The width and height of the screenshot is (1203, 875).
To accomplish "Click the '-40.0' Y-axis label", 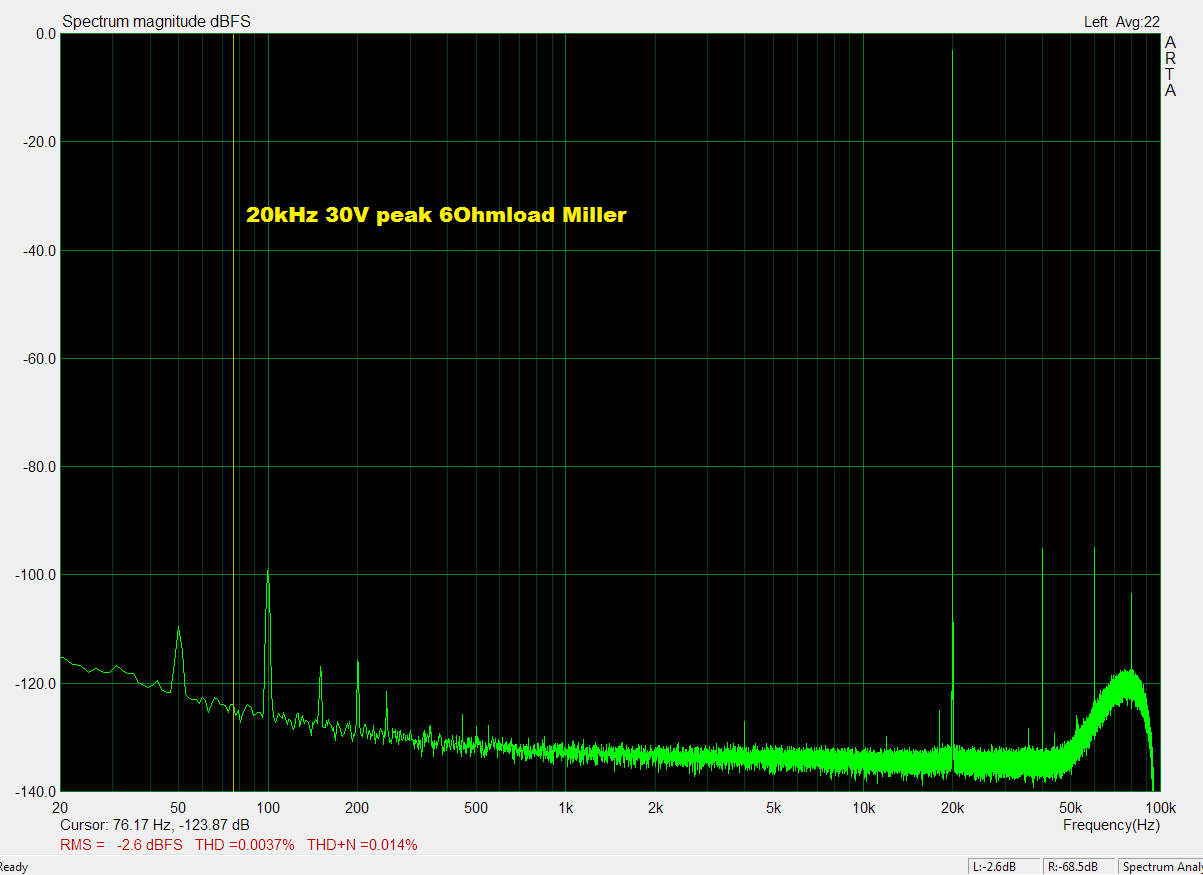I will (x=39, y=250).
